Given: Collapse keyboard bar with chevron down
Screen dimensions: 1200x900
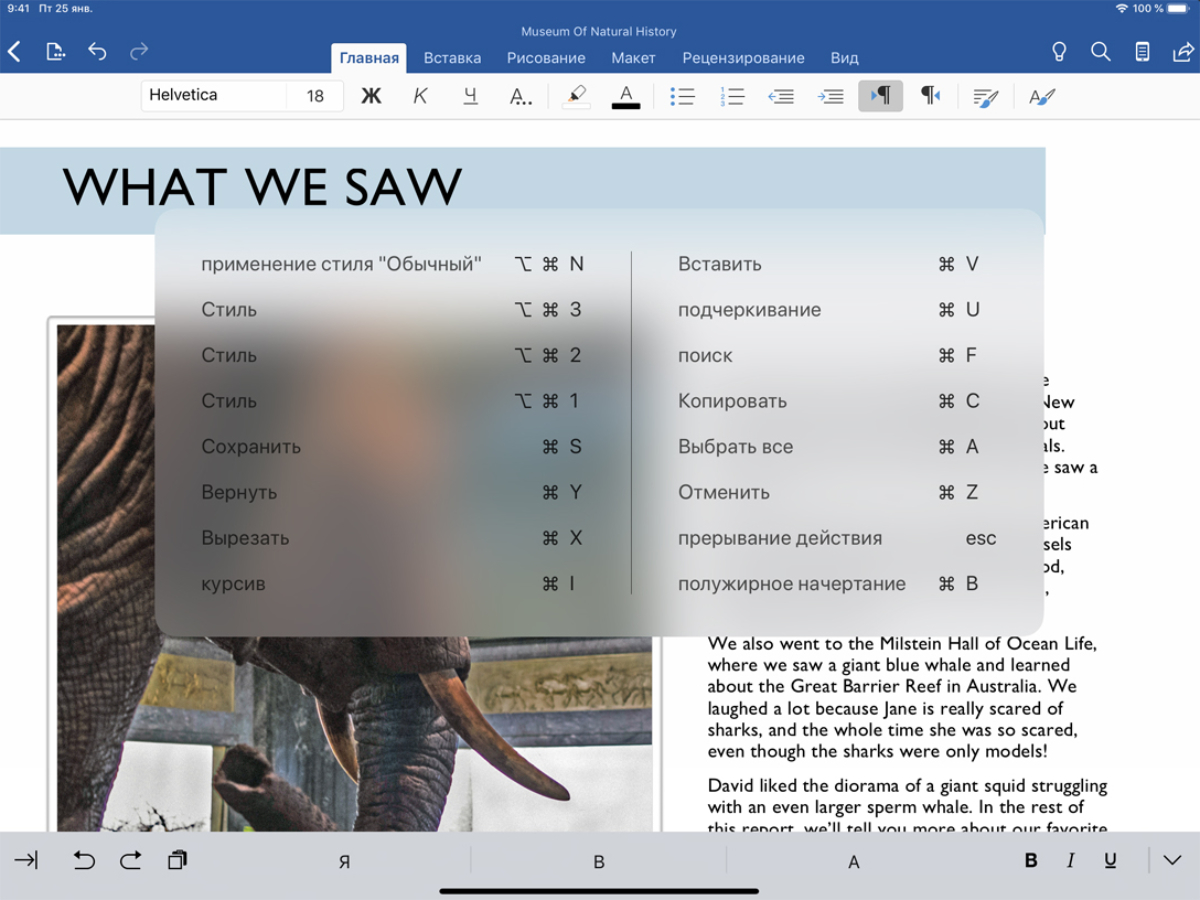Looking at the screenshot, I should coord(1173,860).
